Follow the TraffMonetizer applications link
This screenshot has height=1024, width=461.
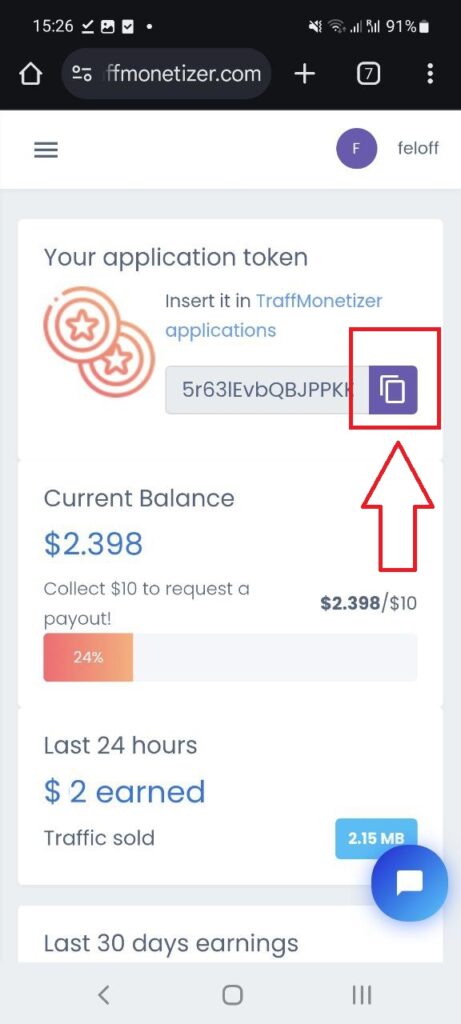(274, 315)
